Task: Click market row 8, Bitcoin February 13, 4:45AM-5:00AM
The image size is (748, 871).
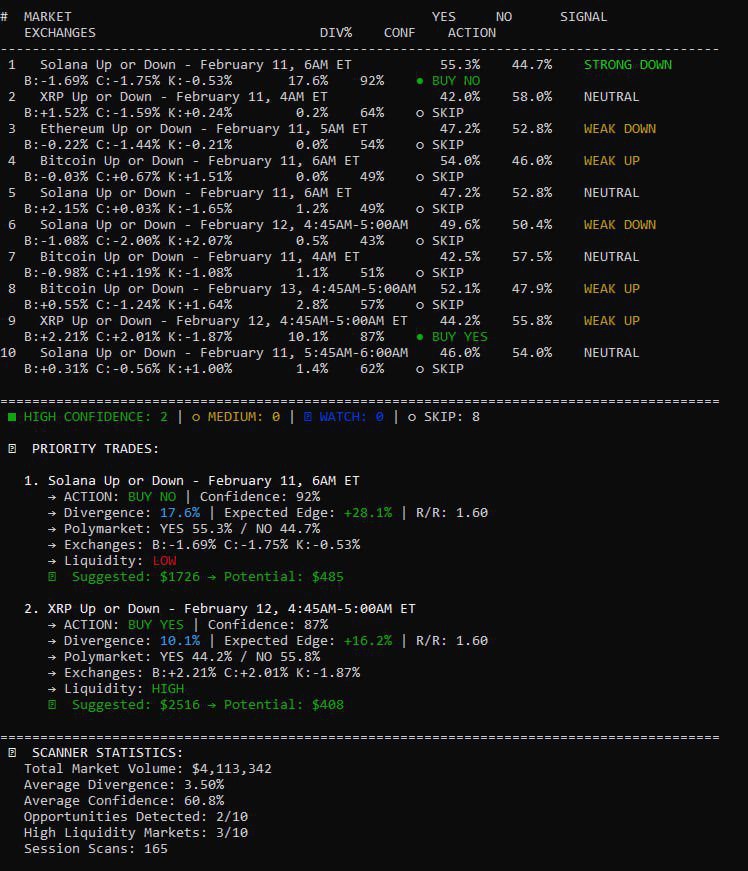Action: (228, 289)
